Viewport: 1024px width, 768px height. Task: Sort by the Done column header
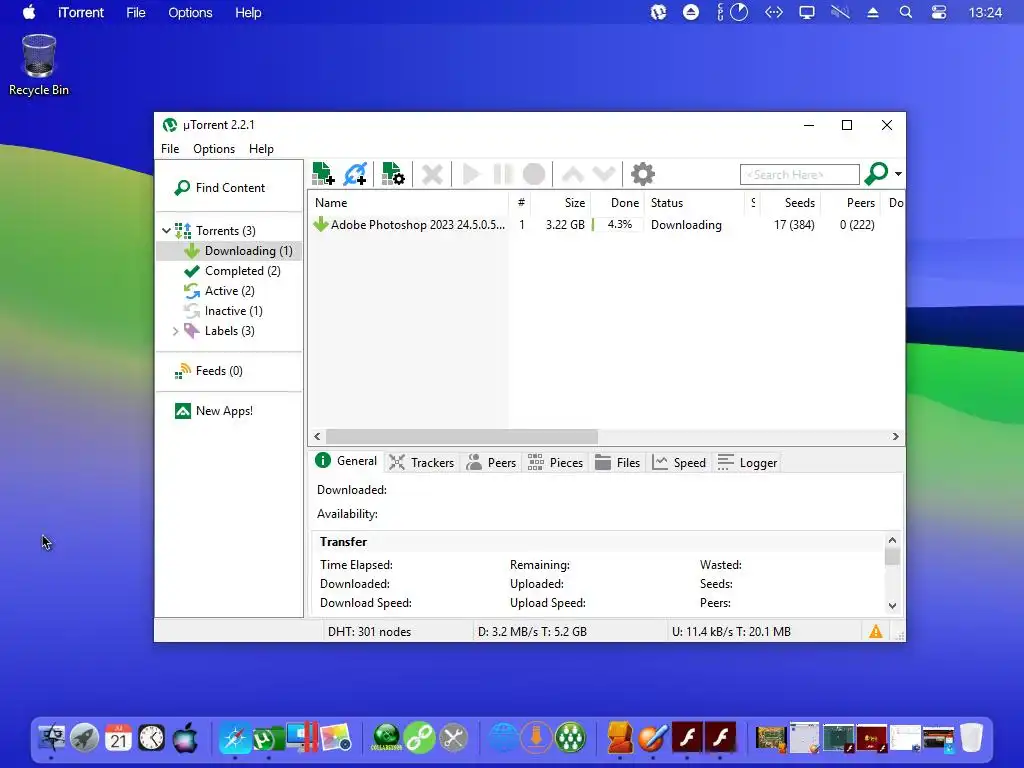[618, 203]
